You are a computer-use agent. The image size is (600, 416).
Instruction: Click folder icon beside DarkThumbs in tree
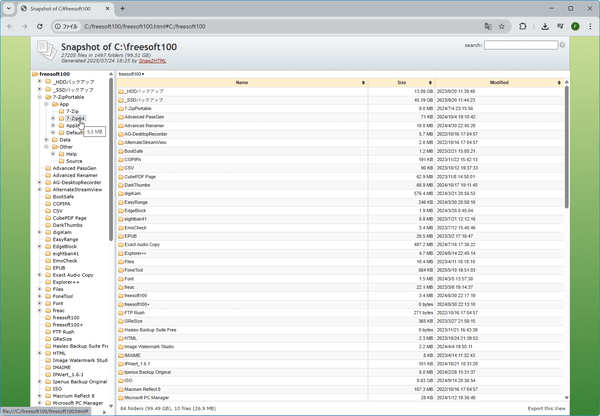tap(48, 225)
